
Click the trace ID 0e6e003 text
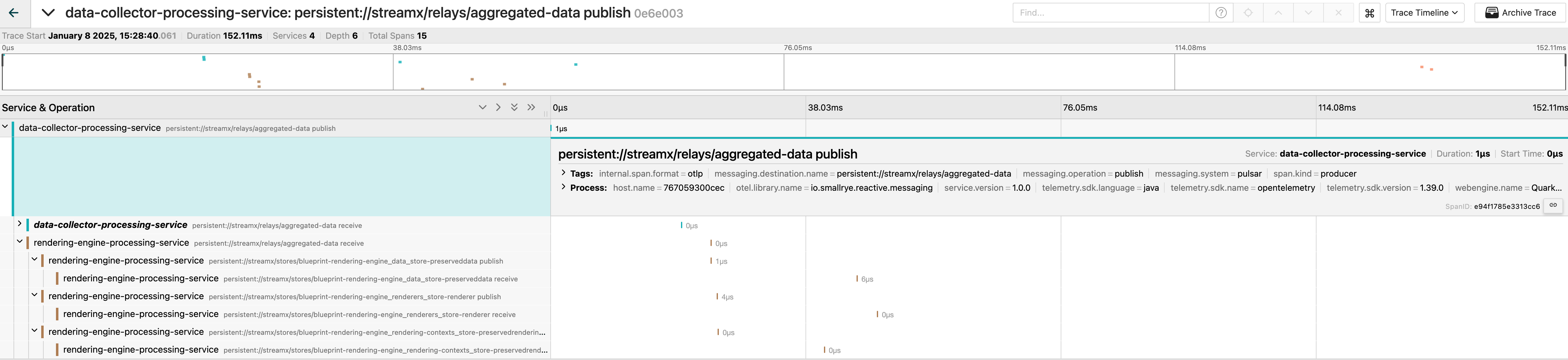coord(659,14)
